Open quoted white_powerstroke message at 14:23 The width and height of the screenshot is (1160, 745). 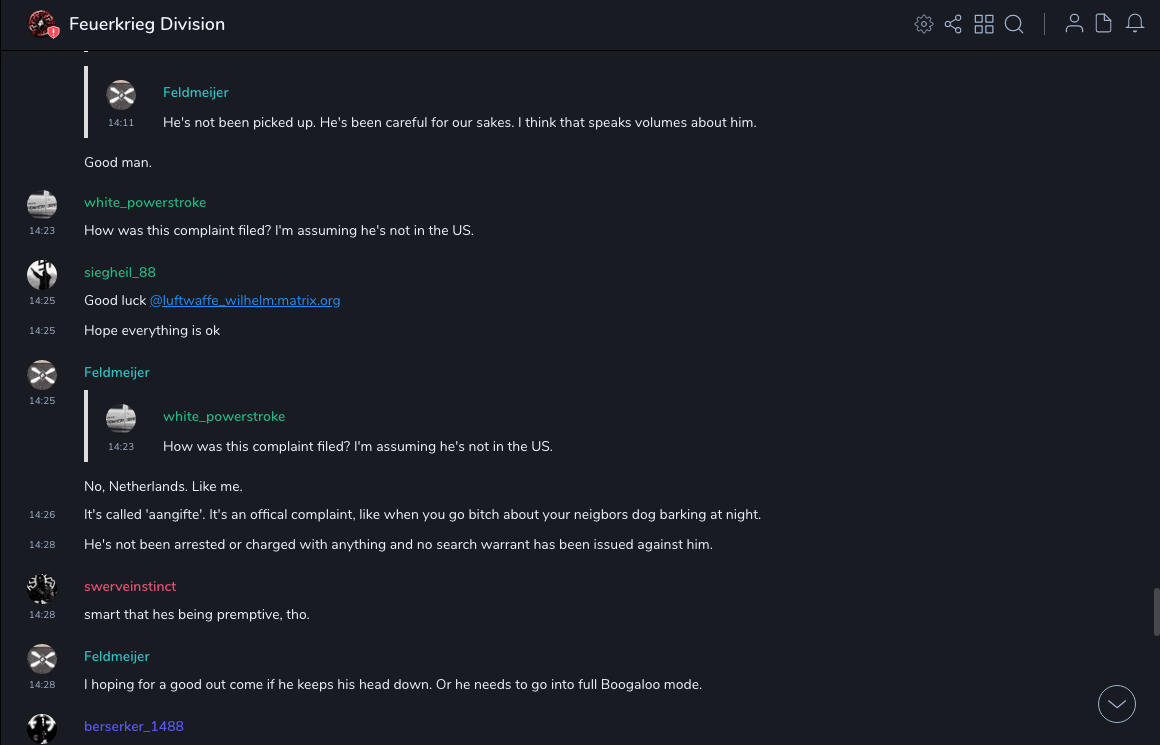(358, 446)
